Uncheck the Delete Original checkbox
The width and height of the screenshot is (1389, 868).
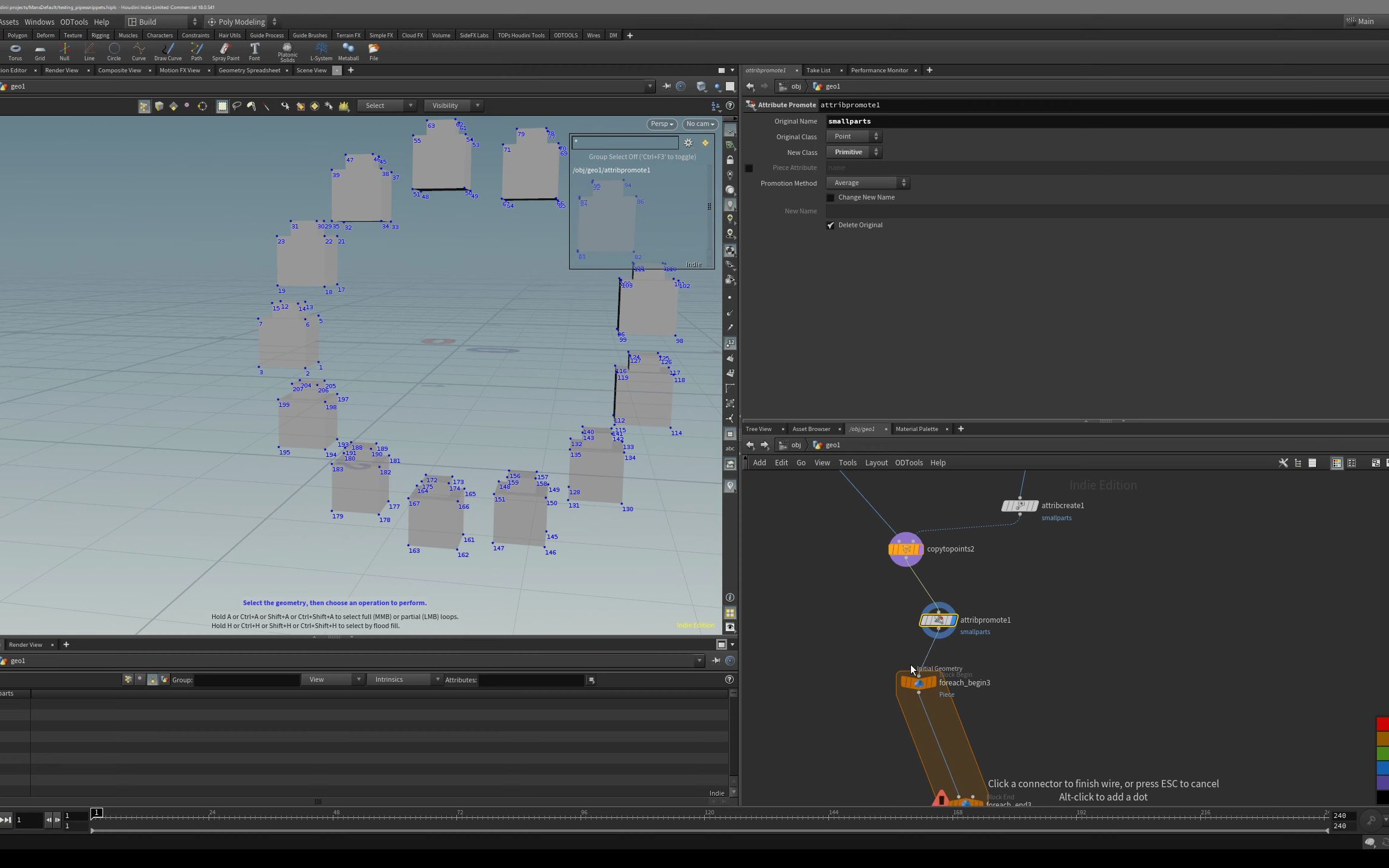830,225
